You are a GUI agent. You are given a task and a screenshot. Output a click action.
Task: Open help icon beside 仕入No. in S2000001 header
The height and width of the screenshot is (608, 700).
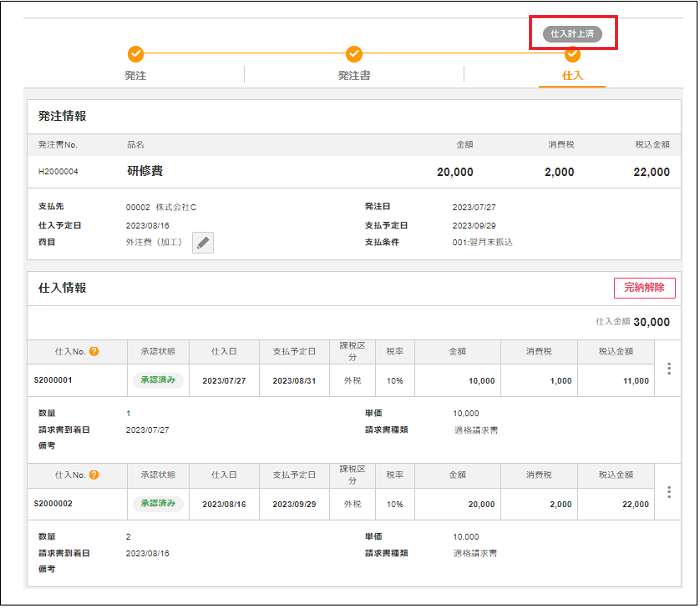tap(94, 351)
